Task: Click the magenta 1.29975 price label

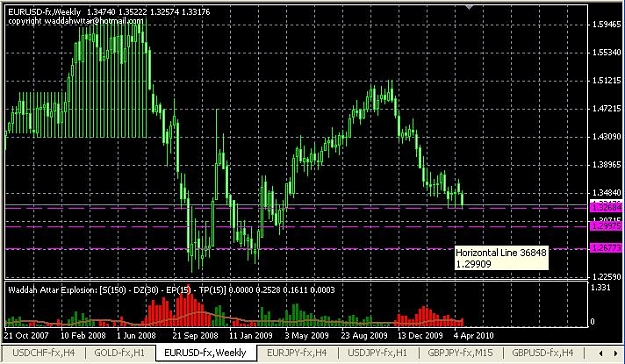Action: (607, 226)
